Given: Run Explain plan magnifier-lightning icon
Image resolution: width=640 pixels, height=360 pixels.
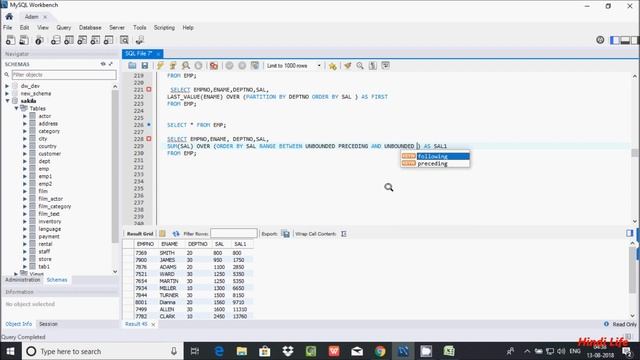Looking at the screenshot, I should [x=186, y=65].
